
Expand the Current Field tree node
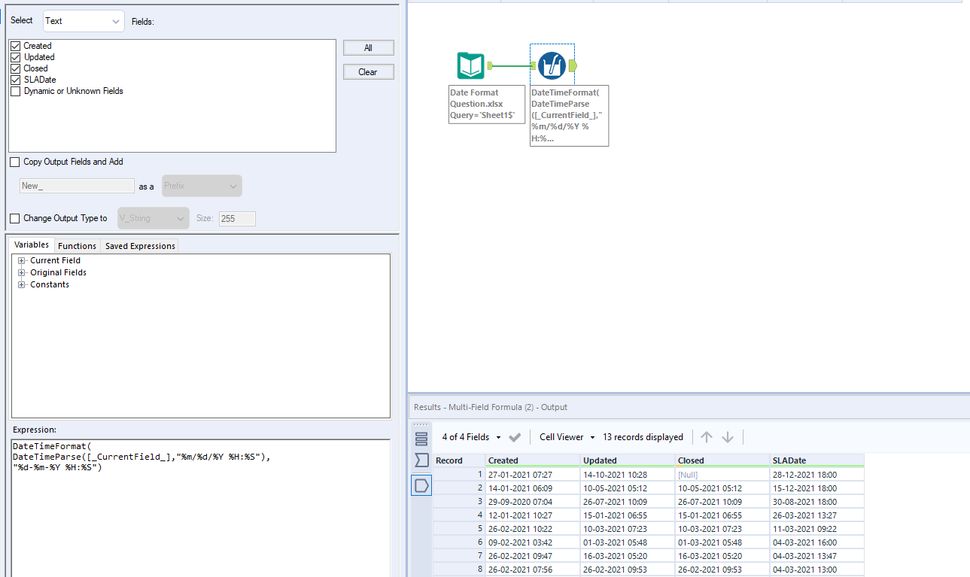coord(22,260)
